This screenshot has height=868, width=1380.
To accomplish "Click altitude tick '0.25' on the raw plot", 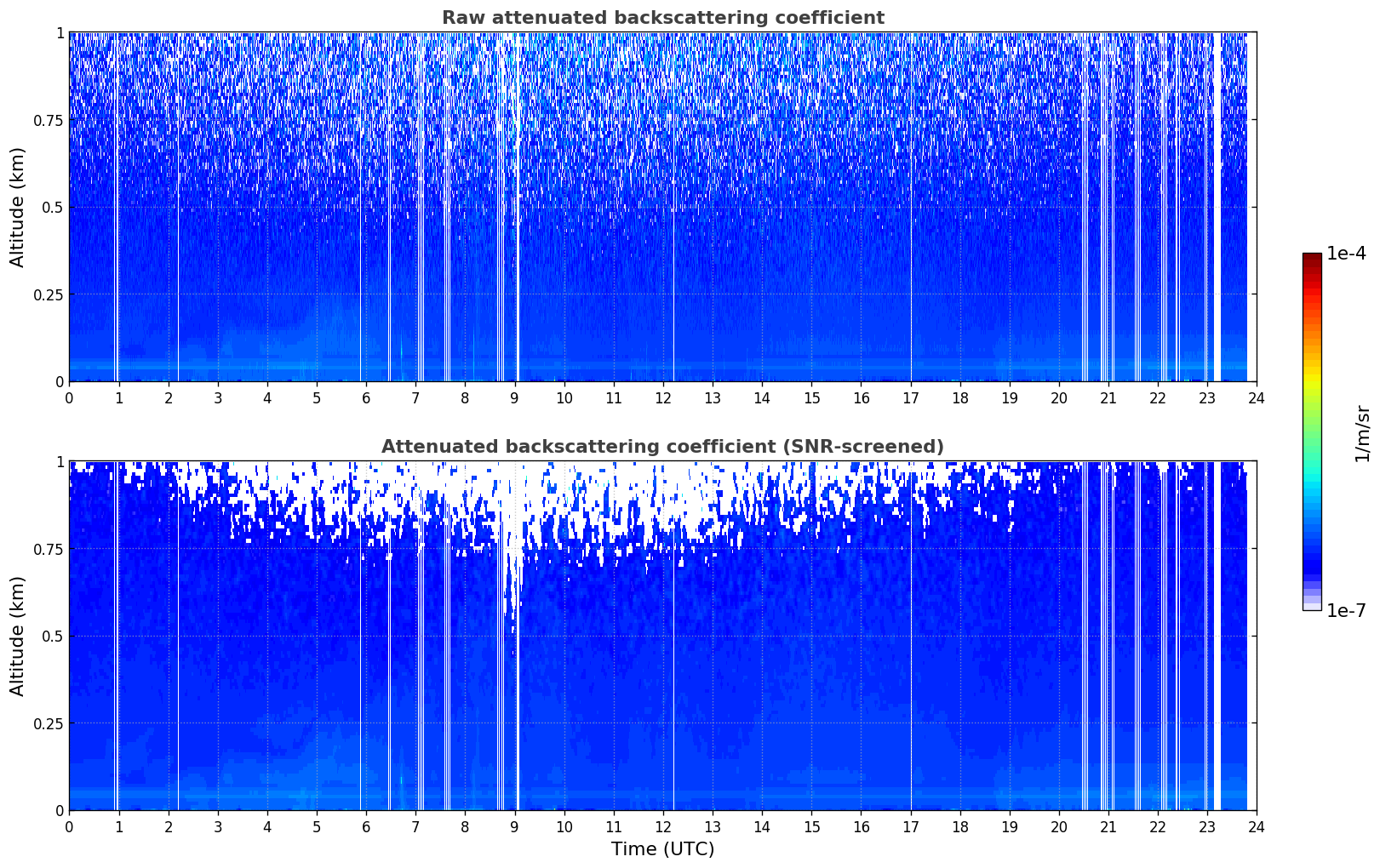I will (x=49, y=294).
